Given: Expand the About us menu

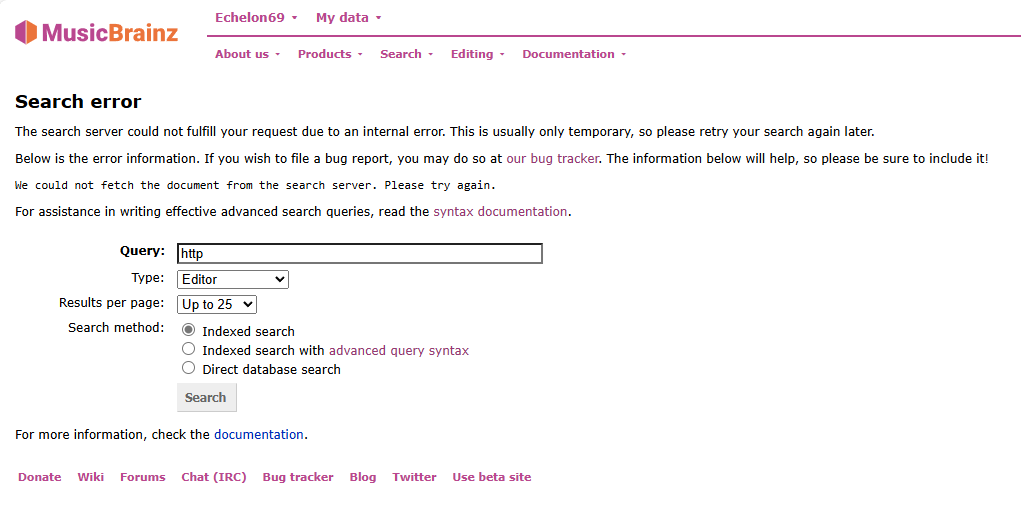Looking at the screenshot, I should click(247, 54).
